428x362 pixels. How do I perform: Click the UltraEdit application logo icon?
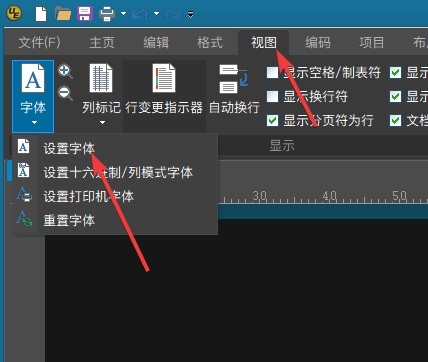click(x=14, y=14)
